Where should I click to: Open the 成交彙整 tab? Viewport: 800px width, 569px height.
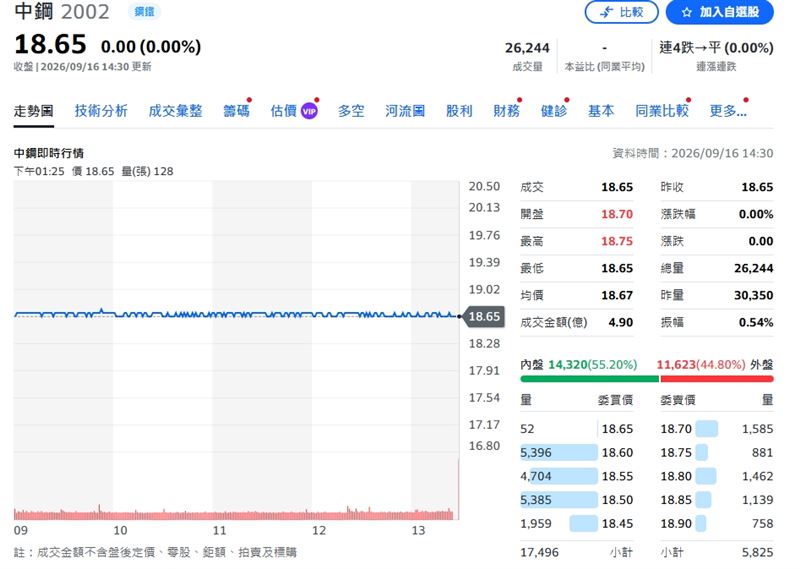pos(176,111)
